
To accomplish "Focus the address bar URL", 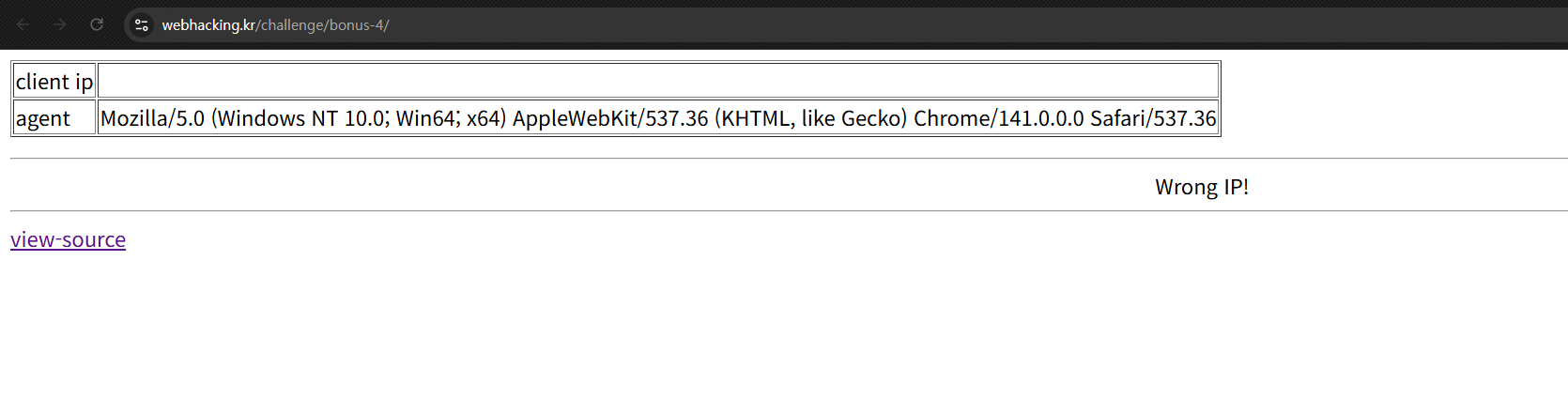I will (x=751, y=25).
